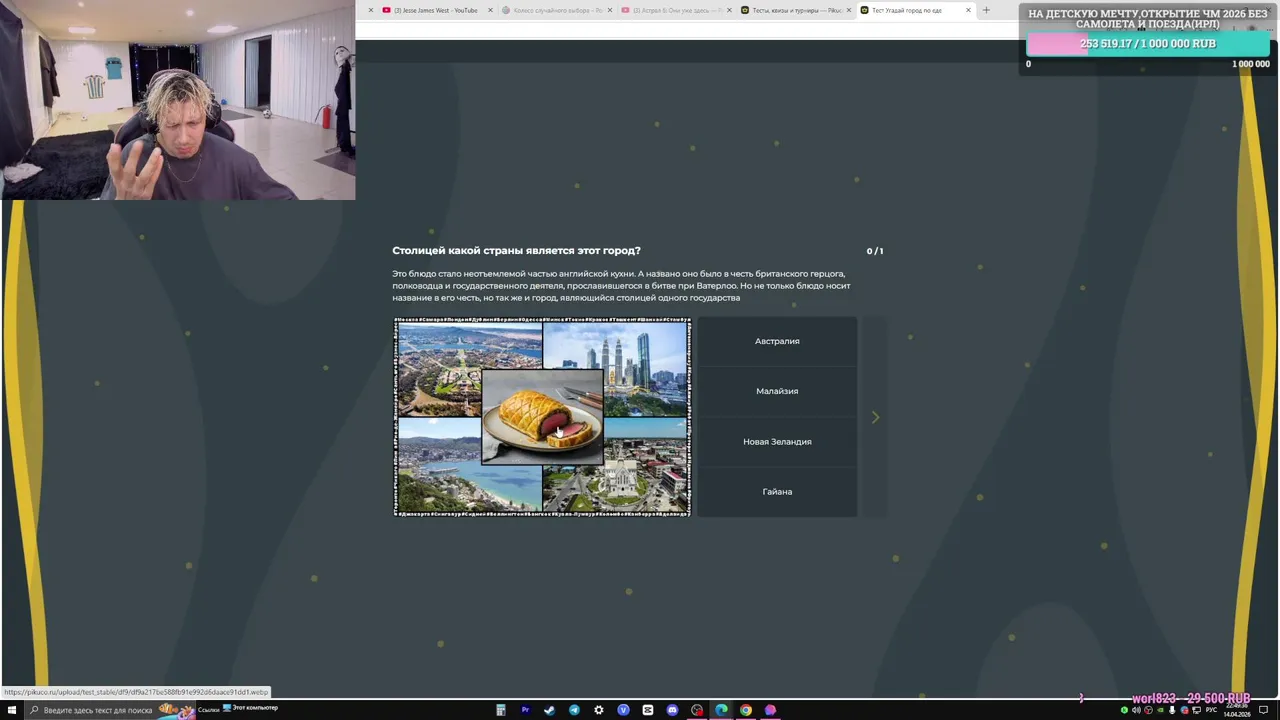Click the 'РУС' language indicator
This screenshot has height=720, width=1280.
pyautogui.click(x=1211, y=710)
